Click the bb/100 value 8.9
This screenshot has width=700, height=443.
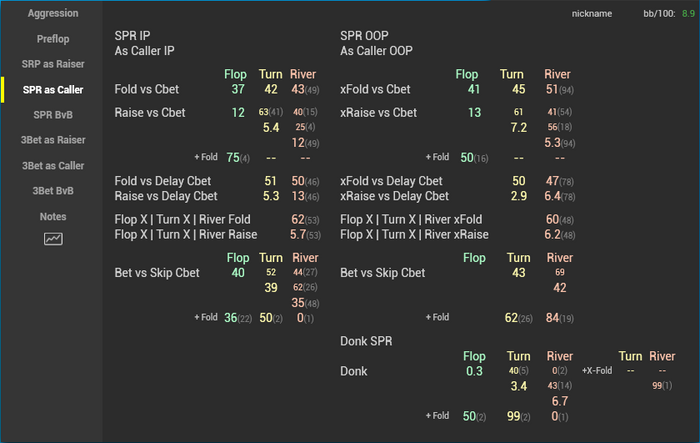(687, 15)
